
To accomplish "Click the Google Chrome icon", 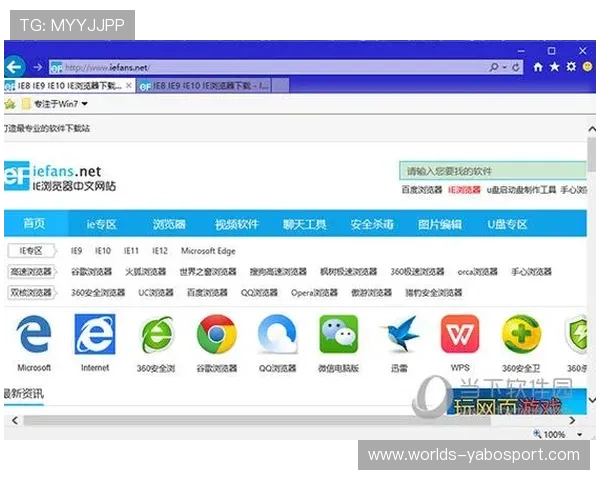I will (x=216, y=336).
